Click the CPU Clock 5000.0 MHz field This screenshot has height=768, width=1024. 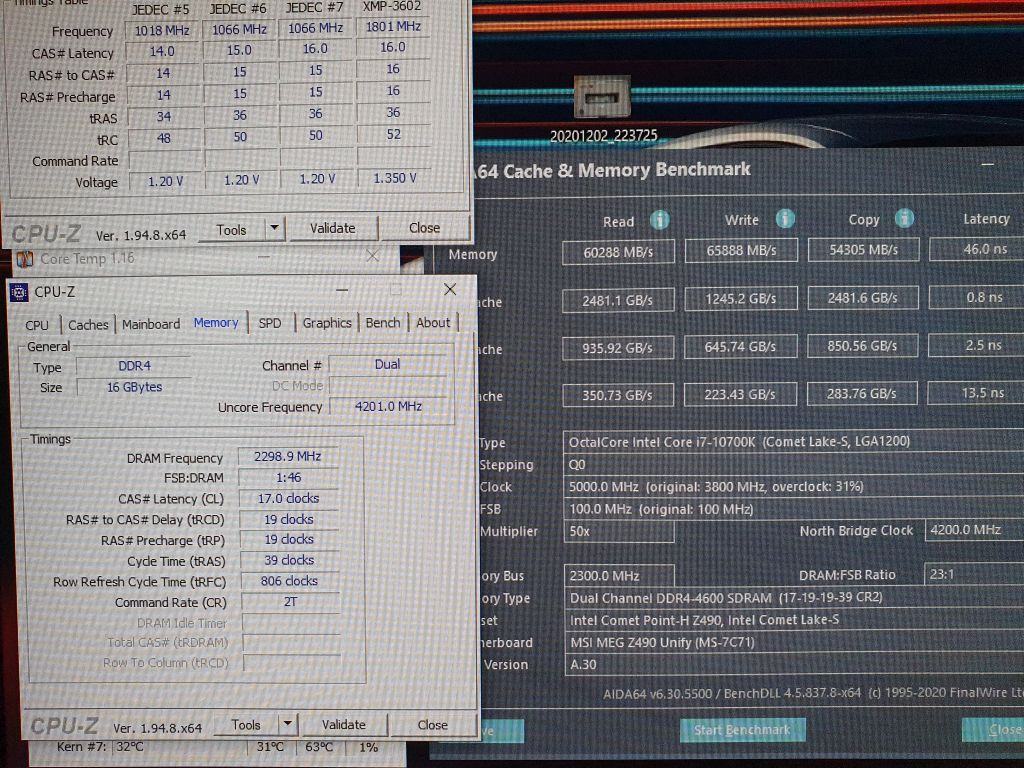tap(793, 487)
